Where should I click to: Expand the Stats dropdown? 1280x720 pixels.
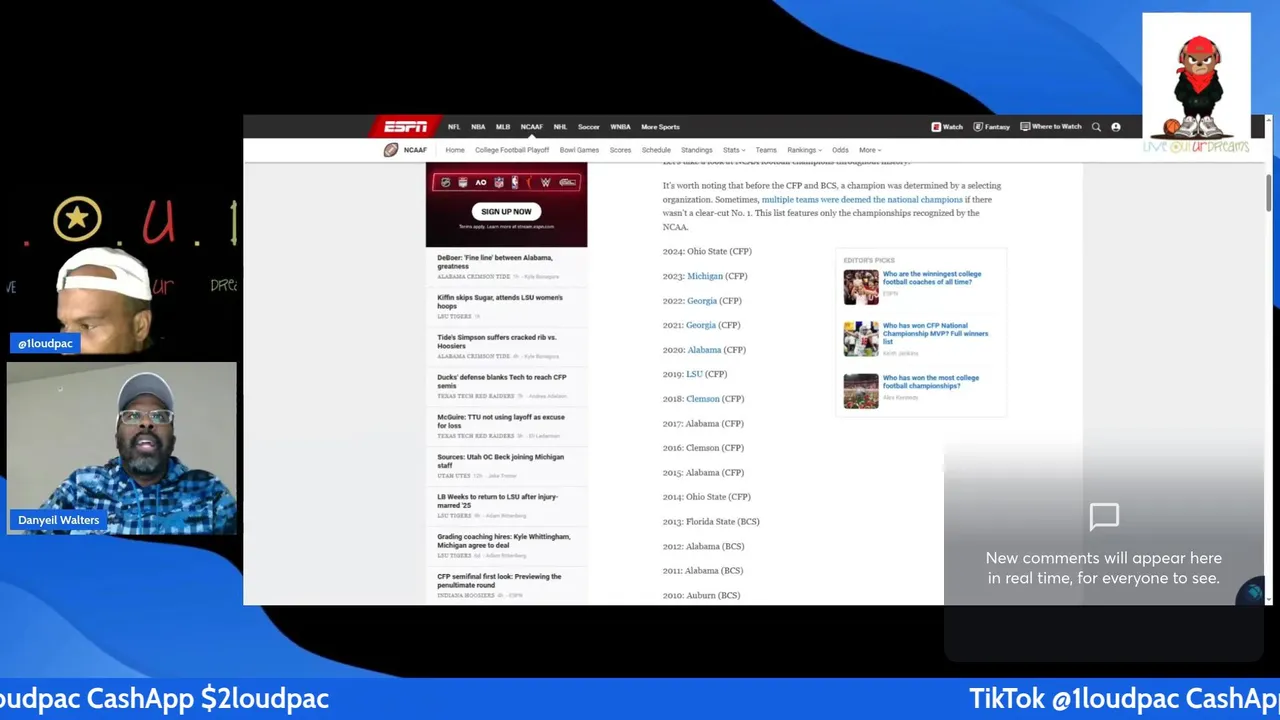click(734, 150)
